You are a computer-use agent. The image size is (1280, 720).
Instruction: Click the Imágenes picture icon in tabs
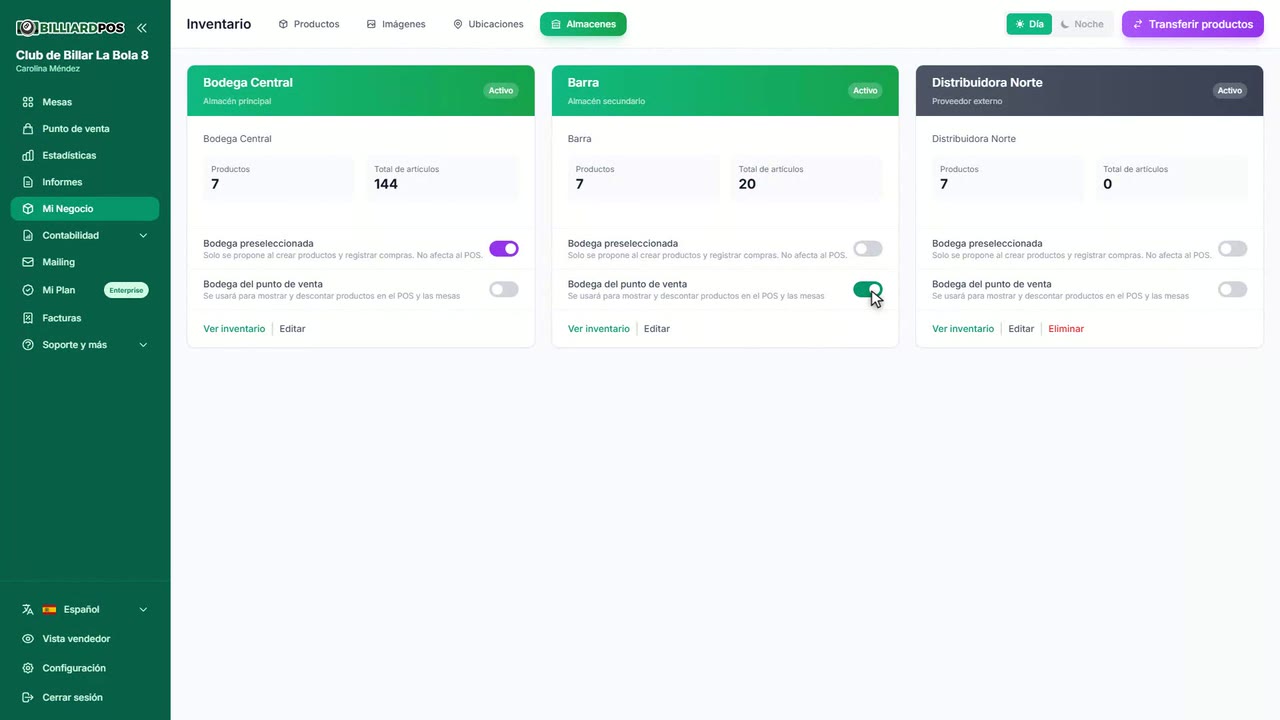[371, 24]
